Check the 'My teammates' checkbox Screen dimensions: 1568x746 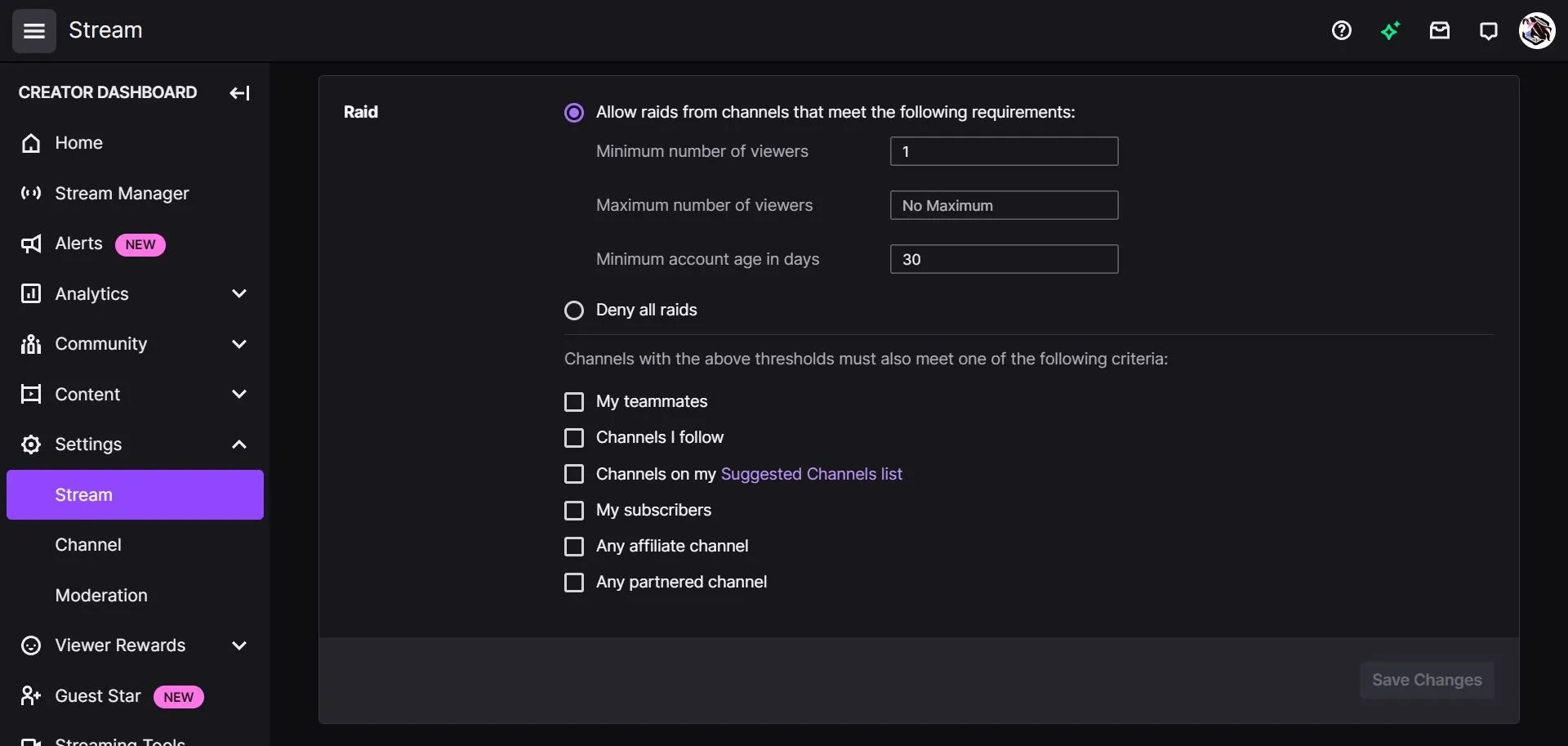pyautogui.click(x=574, y=402)
